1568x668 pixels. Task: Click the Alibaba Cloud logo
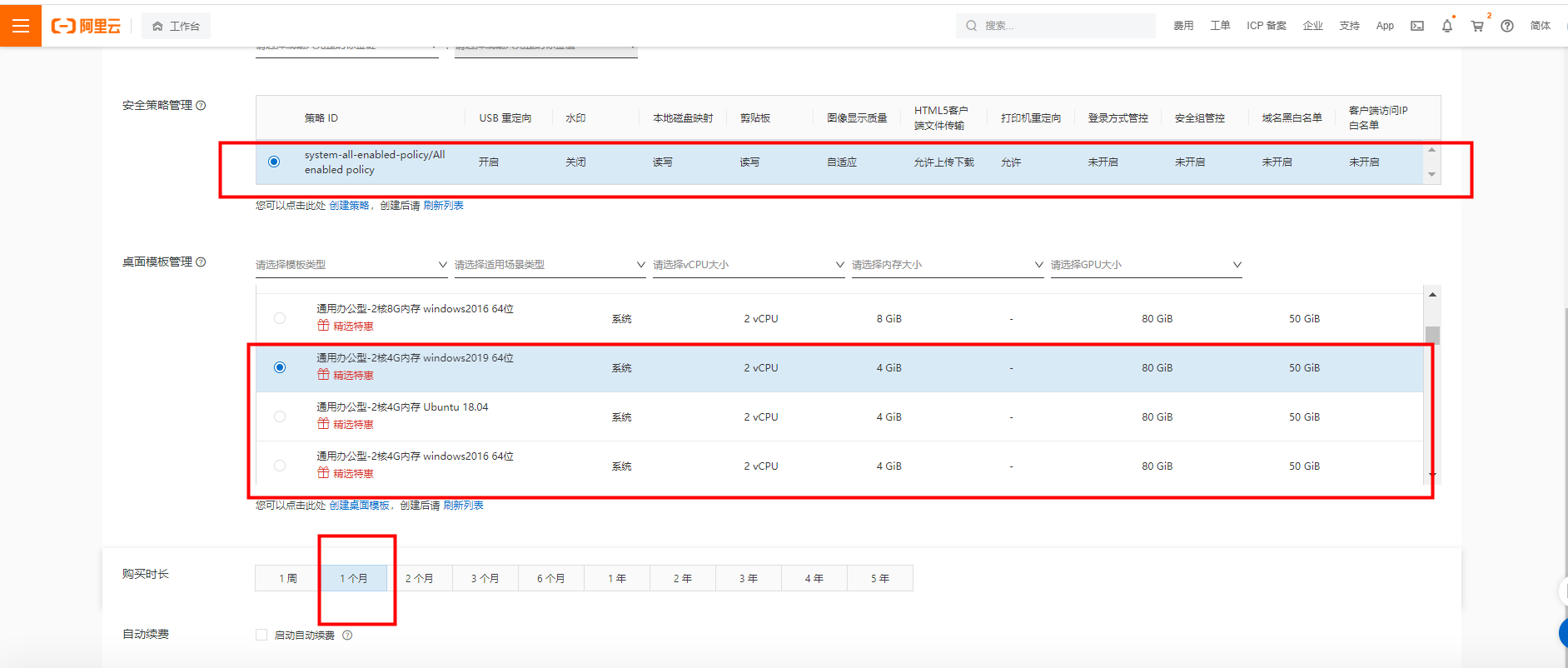(x=86, y=26)
